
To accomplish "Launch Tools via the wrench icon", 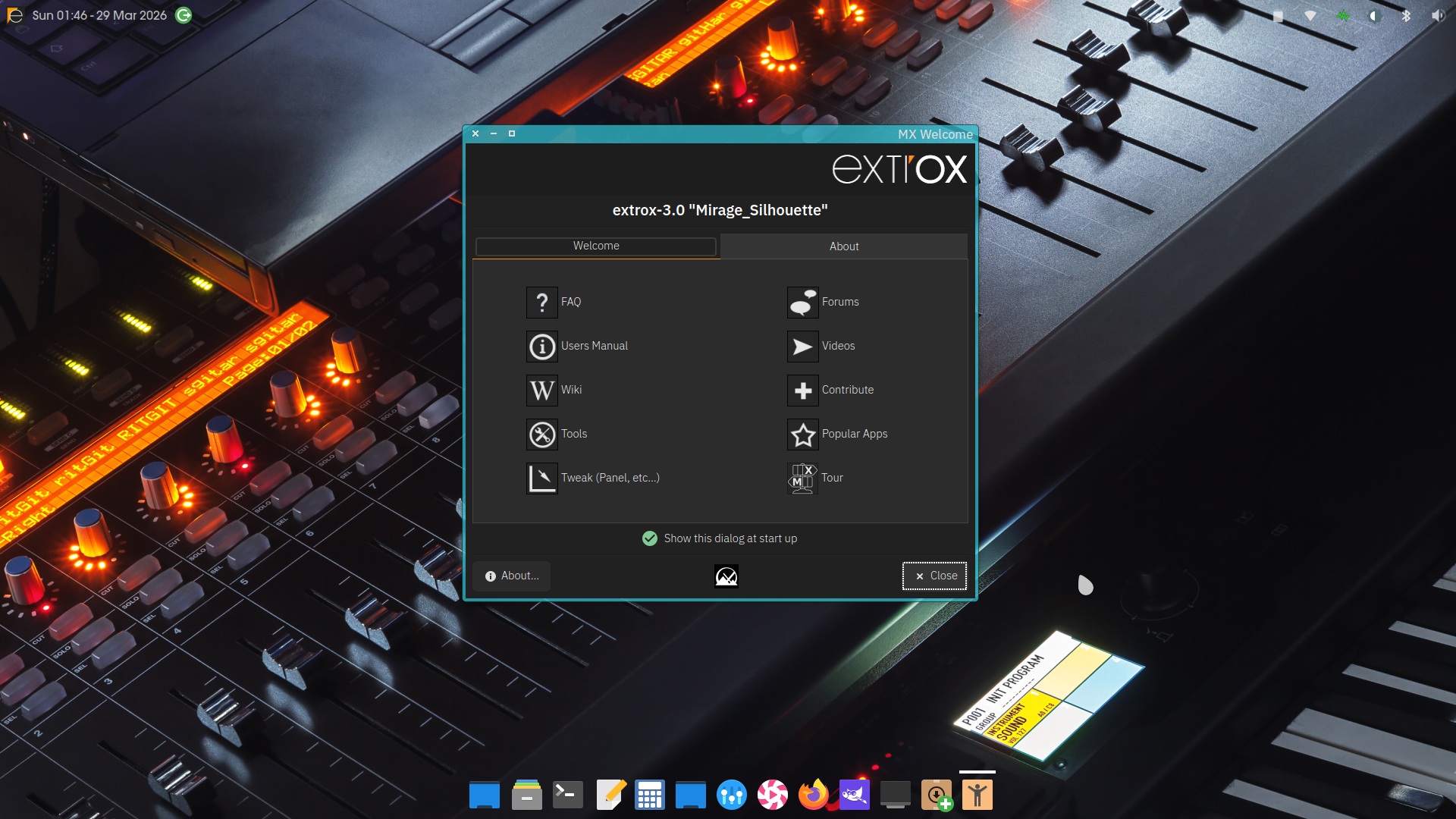I will [x=541, y=435].
